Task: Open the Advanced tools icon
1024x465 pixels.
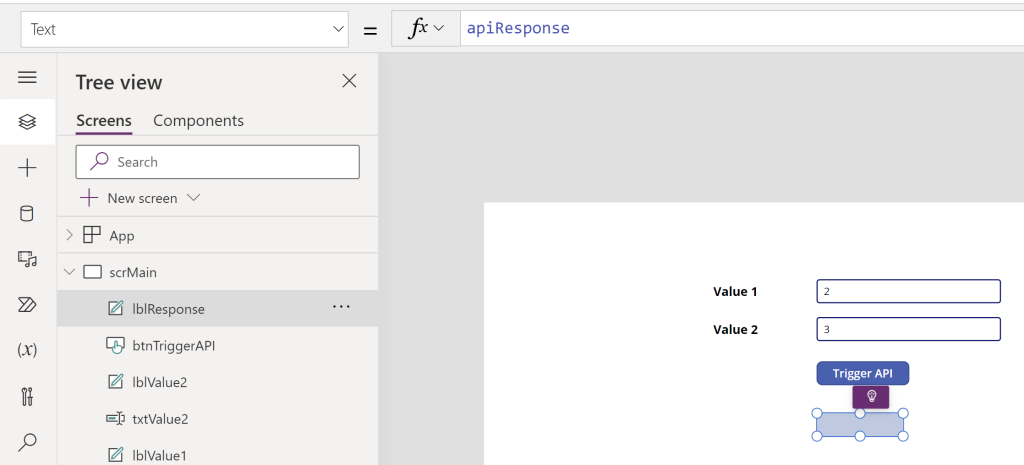Action: click(27, 396)
